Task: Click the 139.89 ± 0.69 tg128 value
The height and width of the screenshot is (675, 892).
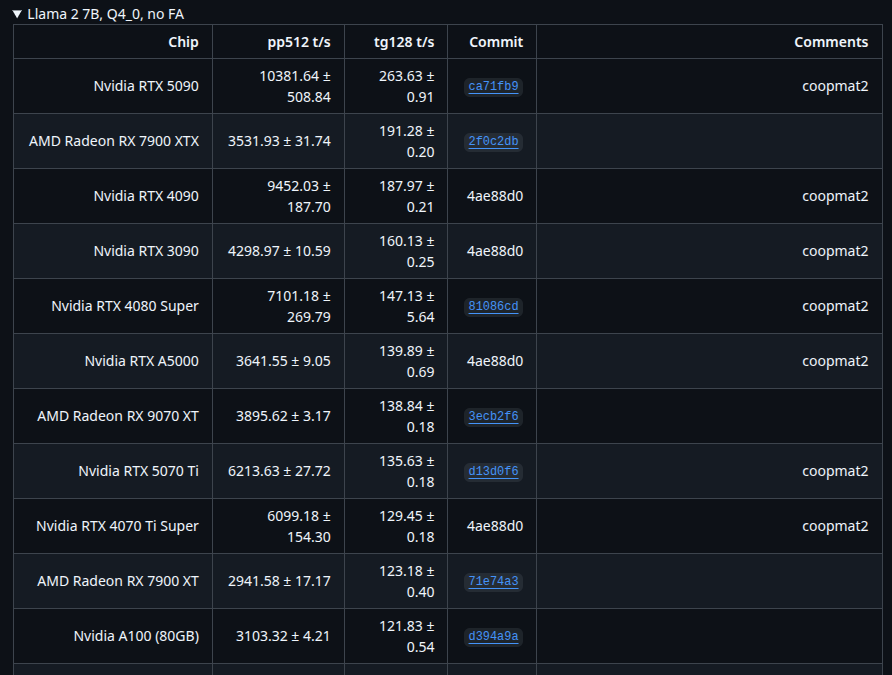Action: point(407,362)
